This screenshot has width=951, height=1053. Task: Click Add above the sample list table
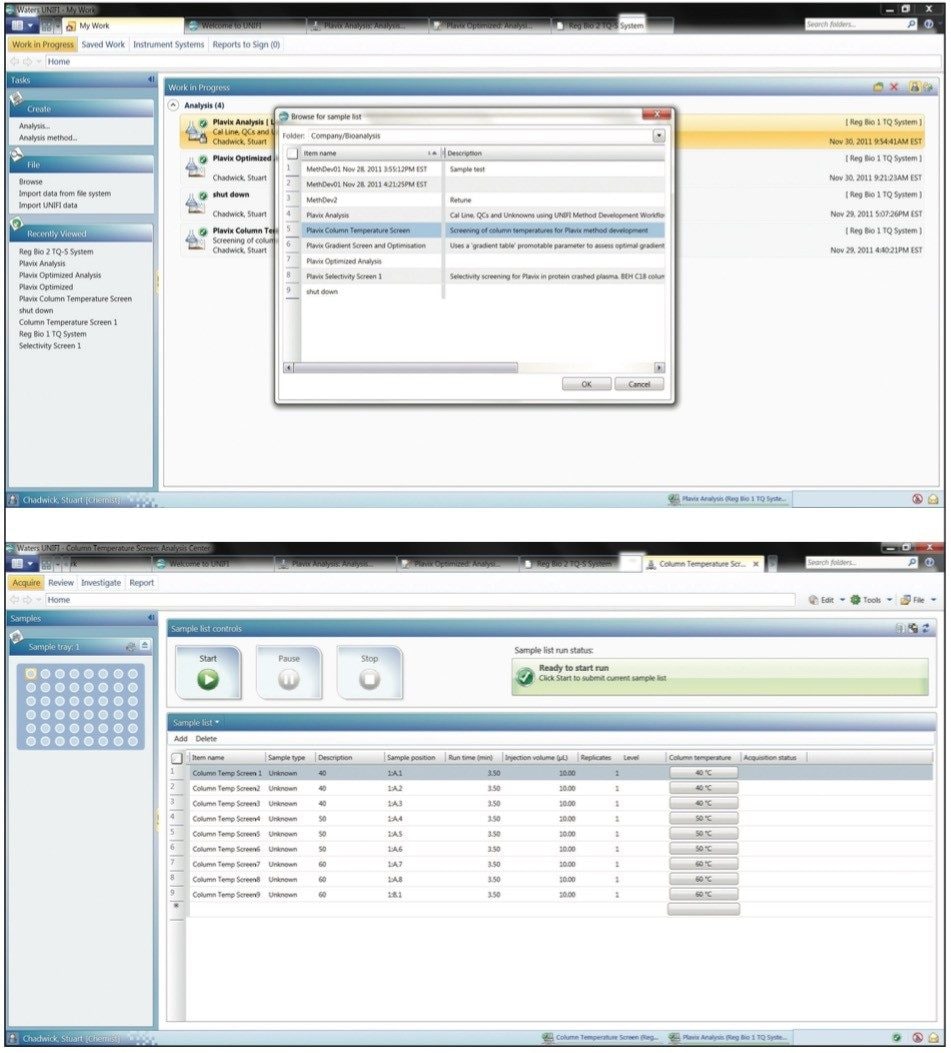pyautogui.click(x=181, y=739)
